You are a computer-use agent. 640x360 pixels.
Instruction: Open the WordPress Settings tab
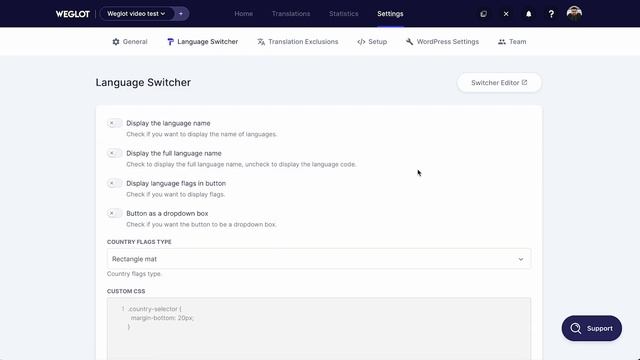(442, 42)
